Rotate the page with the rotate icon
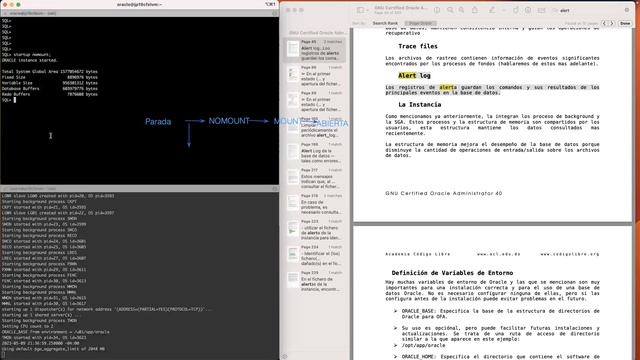The height and width of the screenshot is (360, 640). [x=516, y=10]
